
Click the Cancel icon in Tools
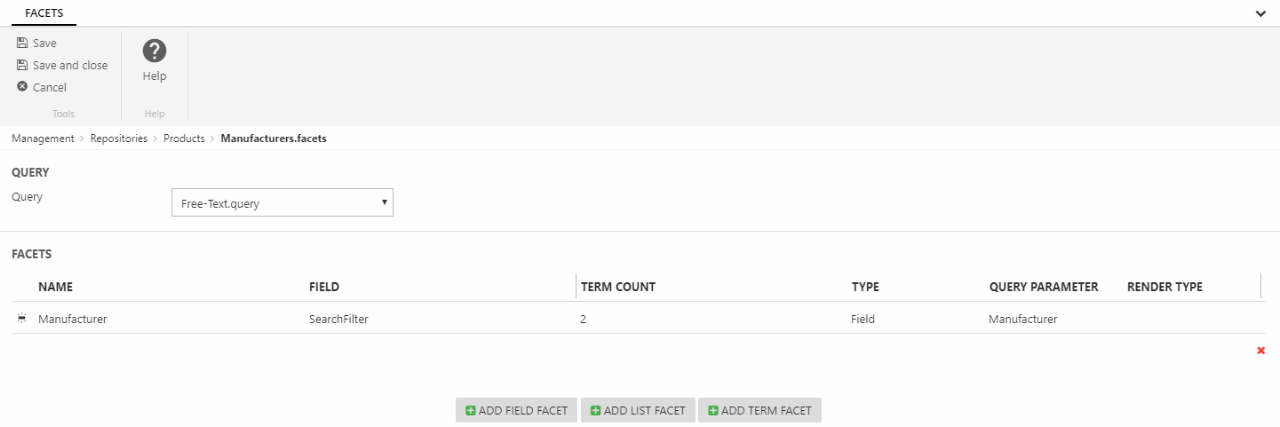click(x=22, y=87)
